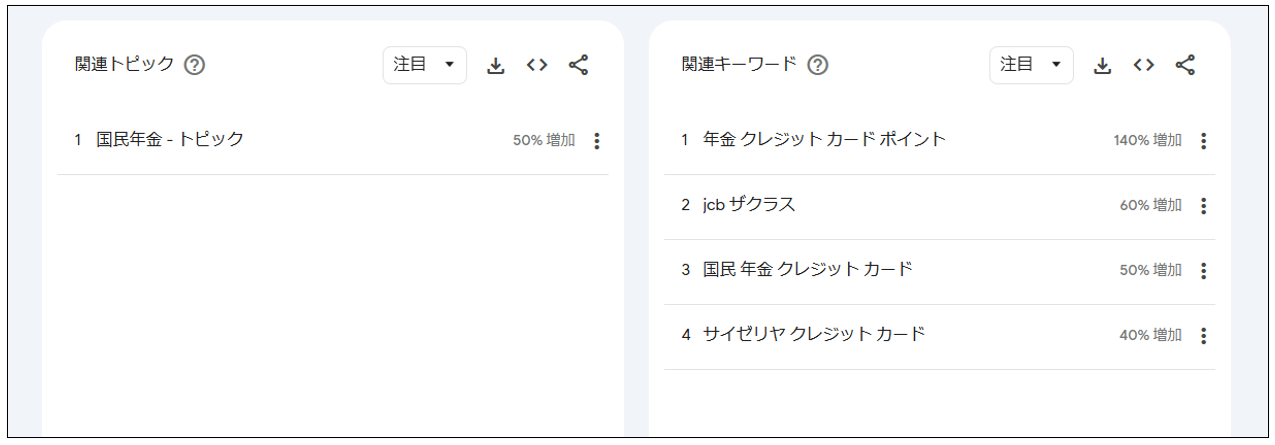
Task: Download 関連キーワード data as CSV
Action: click(x=1102, y=65)
